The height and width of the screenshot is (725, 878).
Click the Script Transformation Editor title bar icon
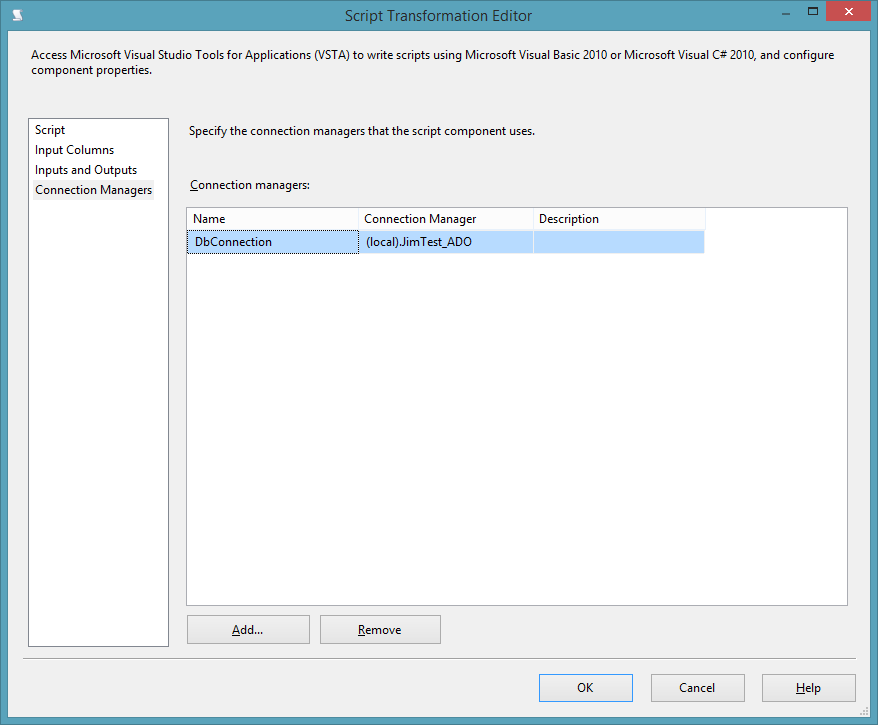(x=15, y=15)
